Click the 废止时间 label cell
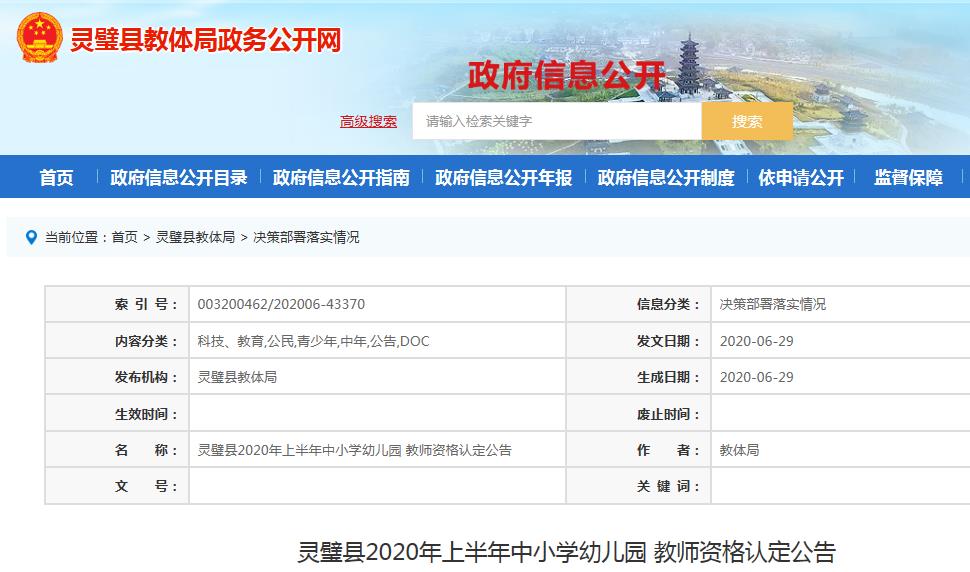The image size is (970, 572). point(638,414)
